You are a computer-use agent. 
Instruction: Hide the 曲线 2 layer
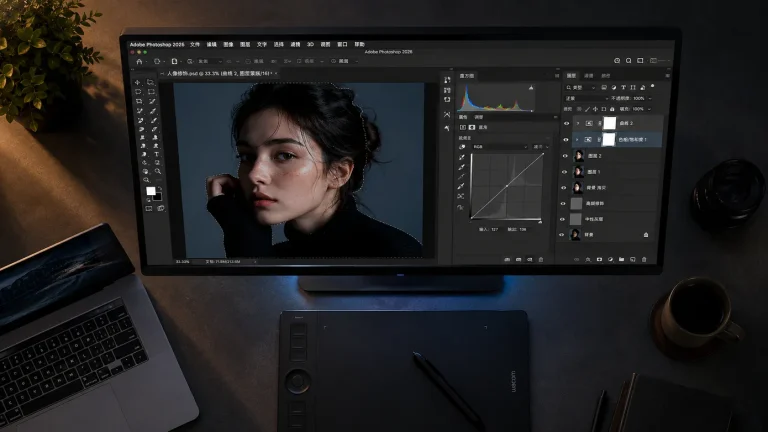pyautogui.click(x=567, y=123)
